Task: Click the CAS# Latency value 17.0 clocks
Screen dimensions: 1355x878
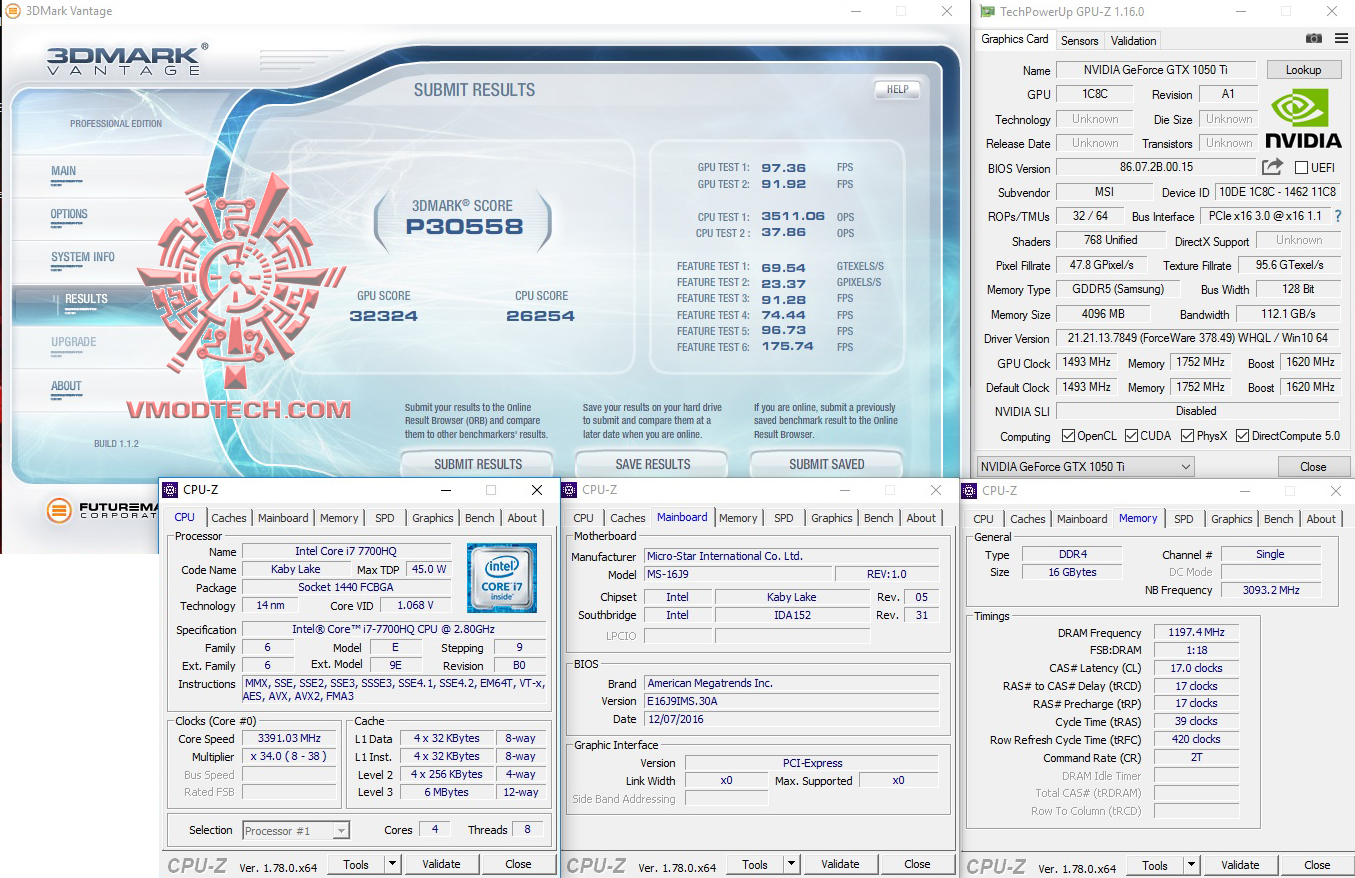Action: tap(1196, 668)
